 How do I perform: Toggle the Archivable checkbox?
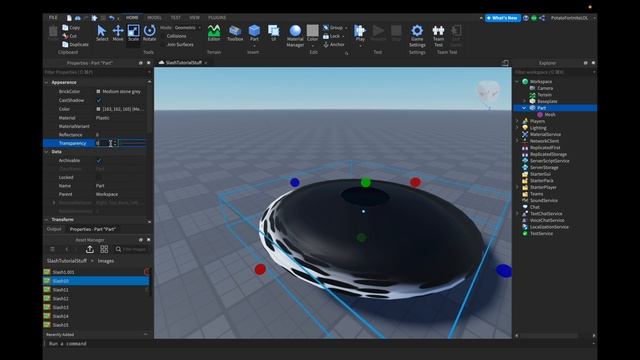click(x=99, y=160)
